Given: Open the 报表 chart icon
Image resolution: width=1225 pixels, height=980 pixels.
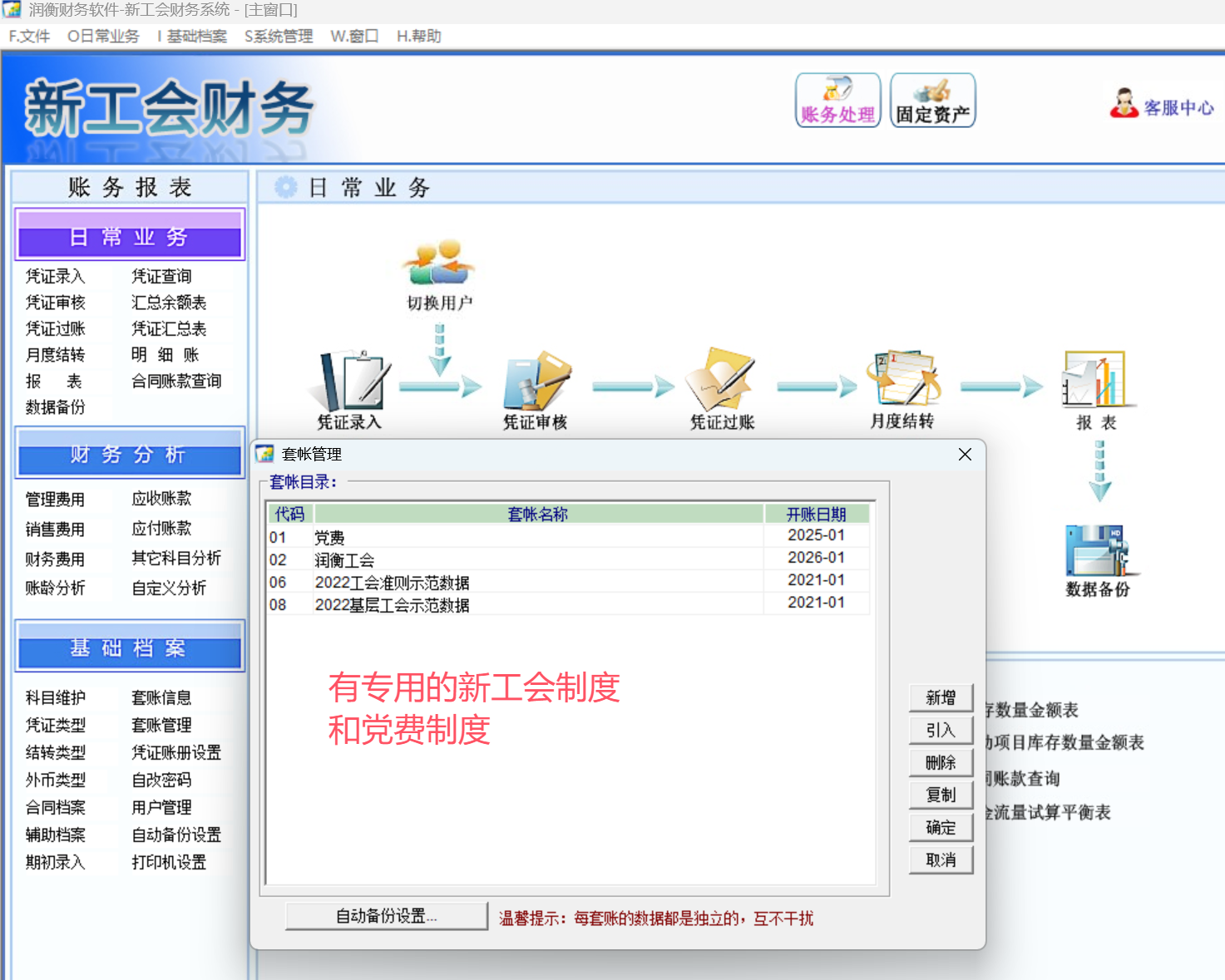Looking at the screenshot, I should point(1096,390).
